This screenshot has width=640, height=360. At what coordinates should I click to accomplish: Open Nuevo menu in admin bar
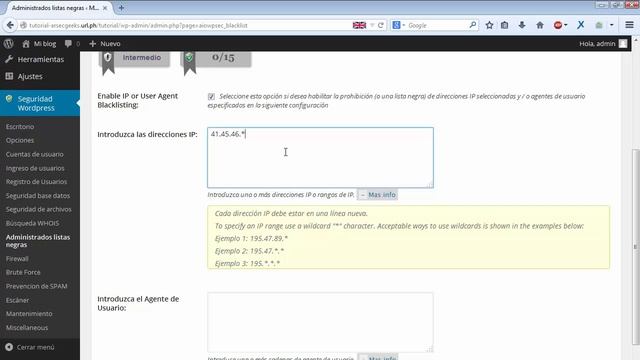(104, 44)
